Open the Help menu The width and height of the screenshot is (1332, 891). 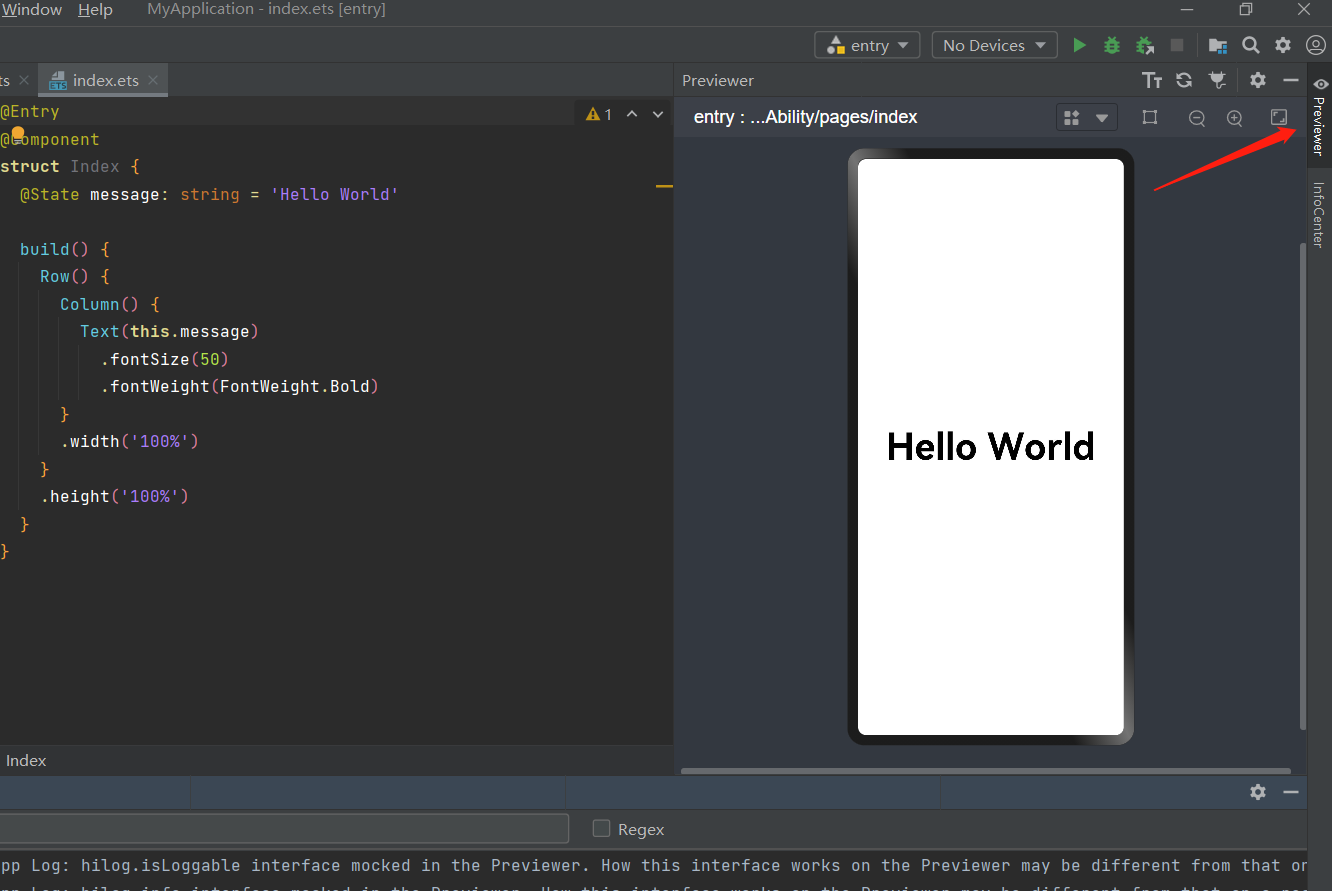tap(95, 10)
